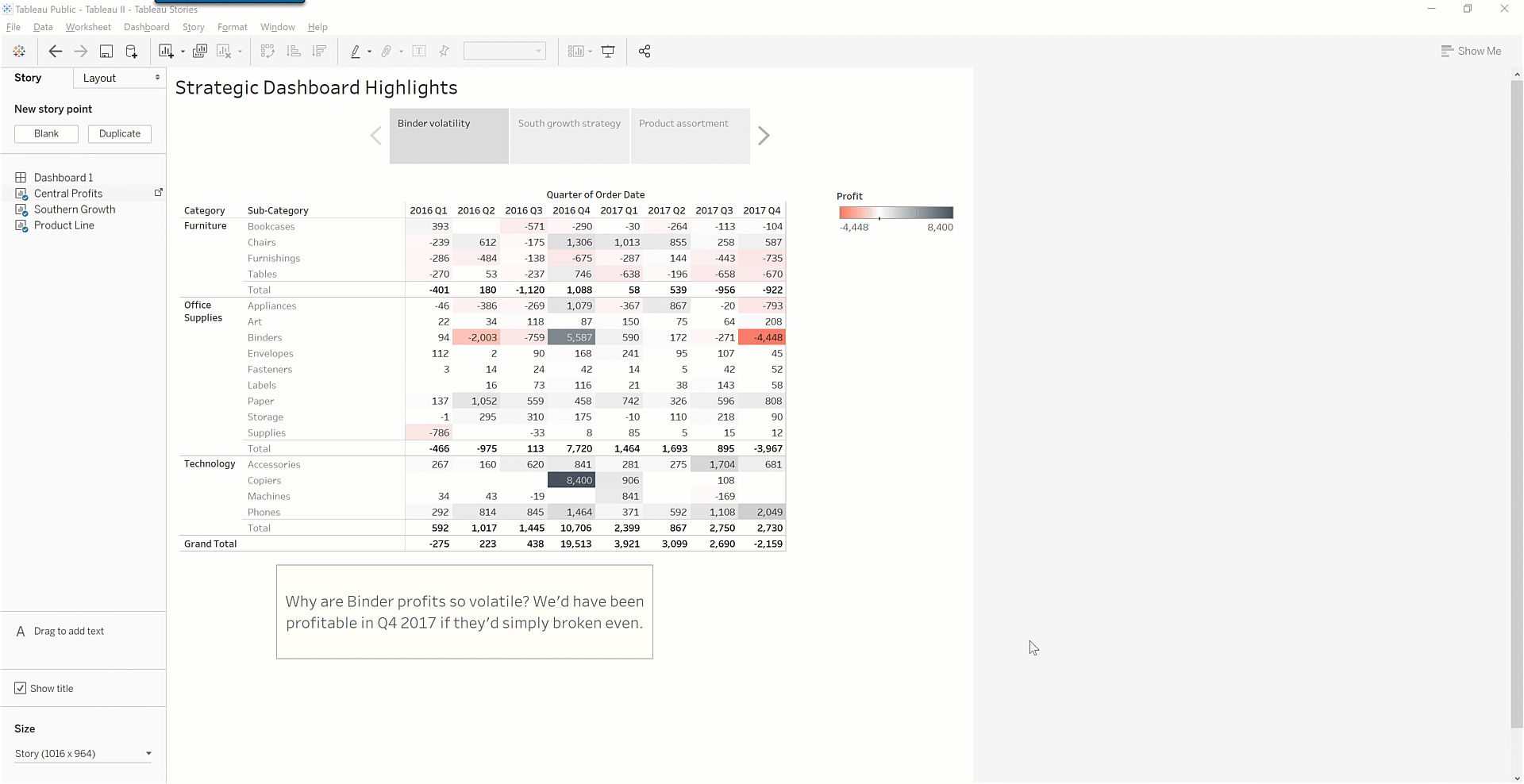Click the Undo back arrow in toolbar
Screen dimensions: 1524x784
(55, 52)
